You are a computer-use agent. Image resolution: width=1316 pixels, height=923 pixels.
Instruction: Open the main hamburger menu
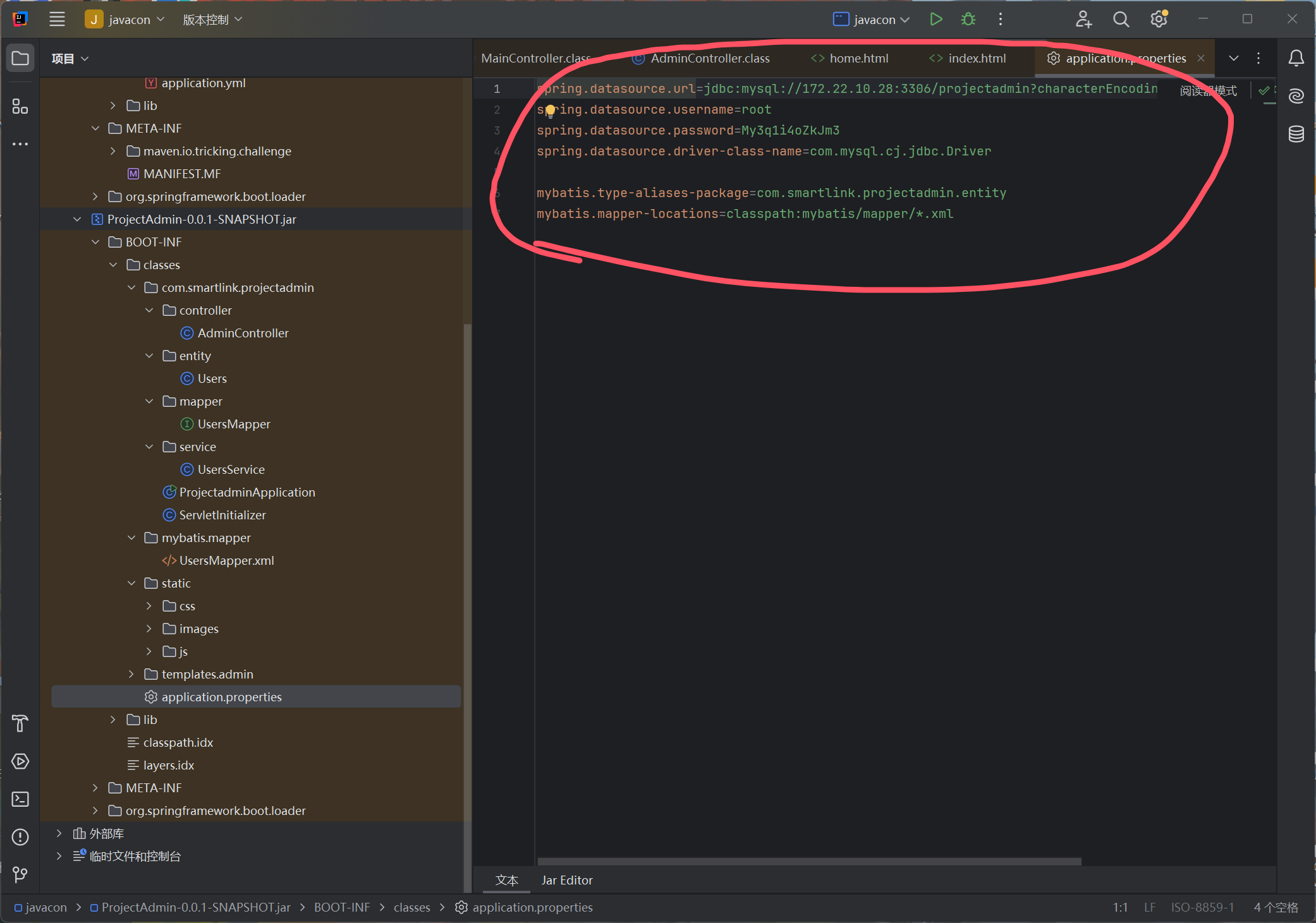point(57,20)
